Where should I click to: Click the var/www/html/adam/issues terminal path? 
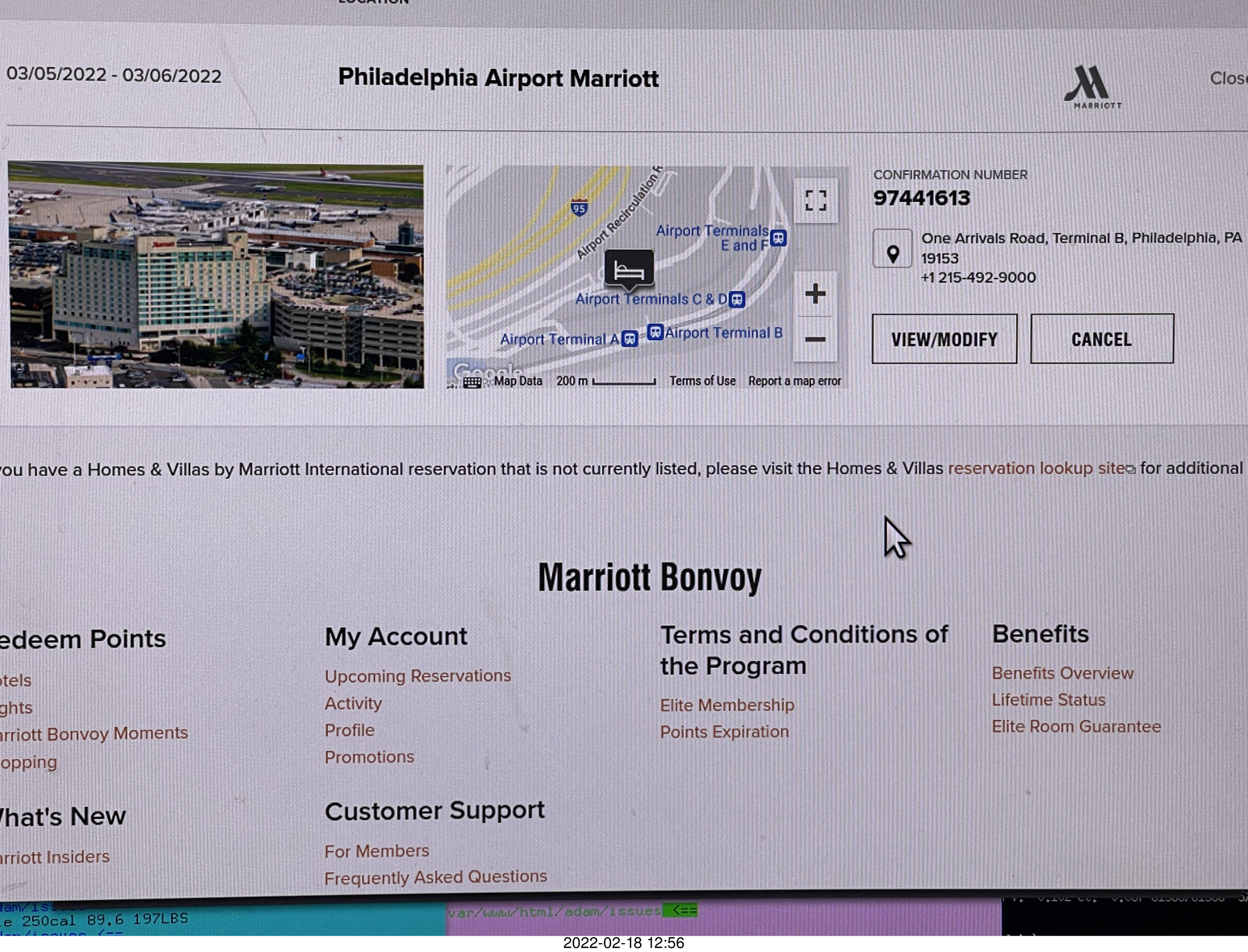[x=554, y=911]
